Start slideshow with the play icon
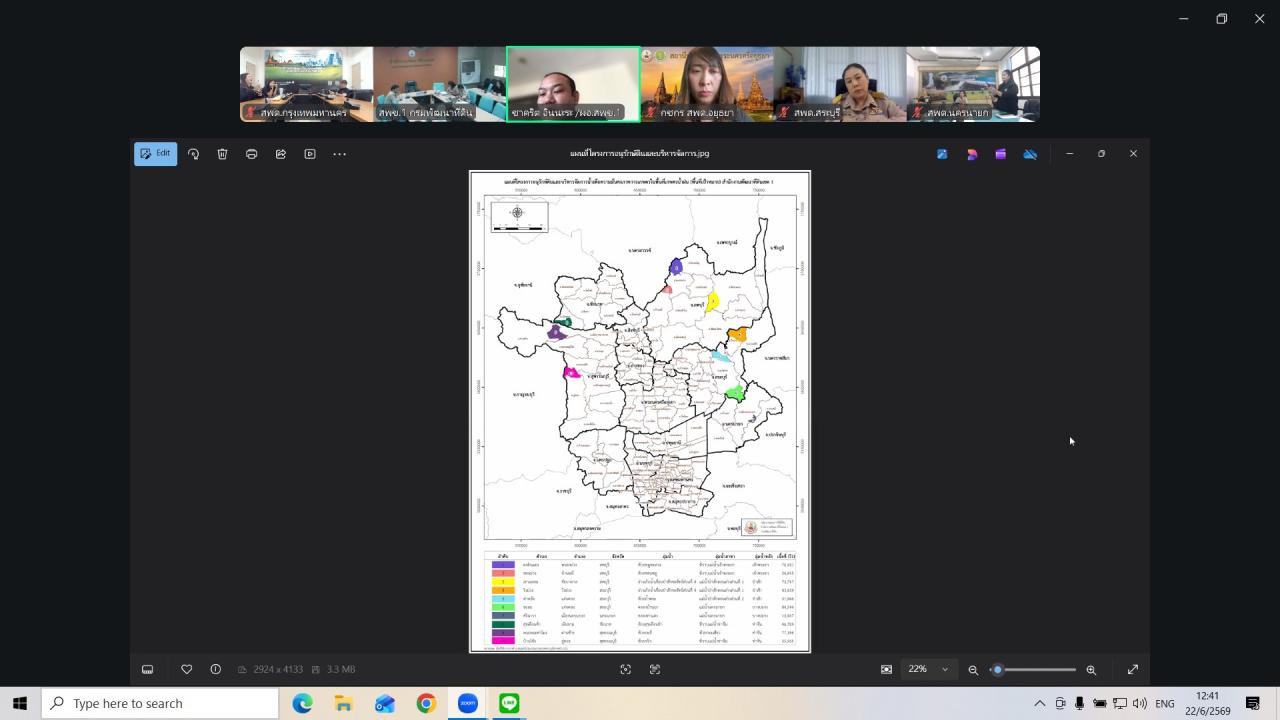This screenshot has height=720, width=1280. (x=310, y=154)
